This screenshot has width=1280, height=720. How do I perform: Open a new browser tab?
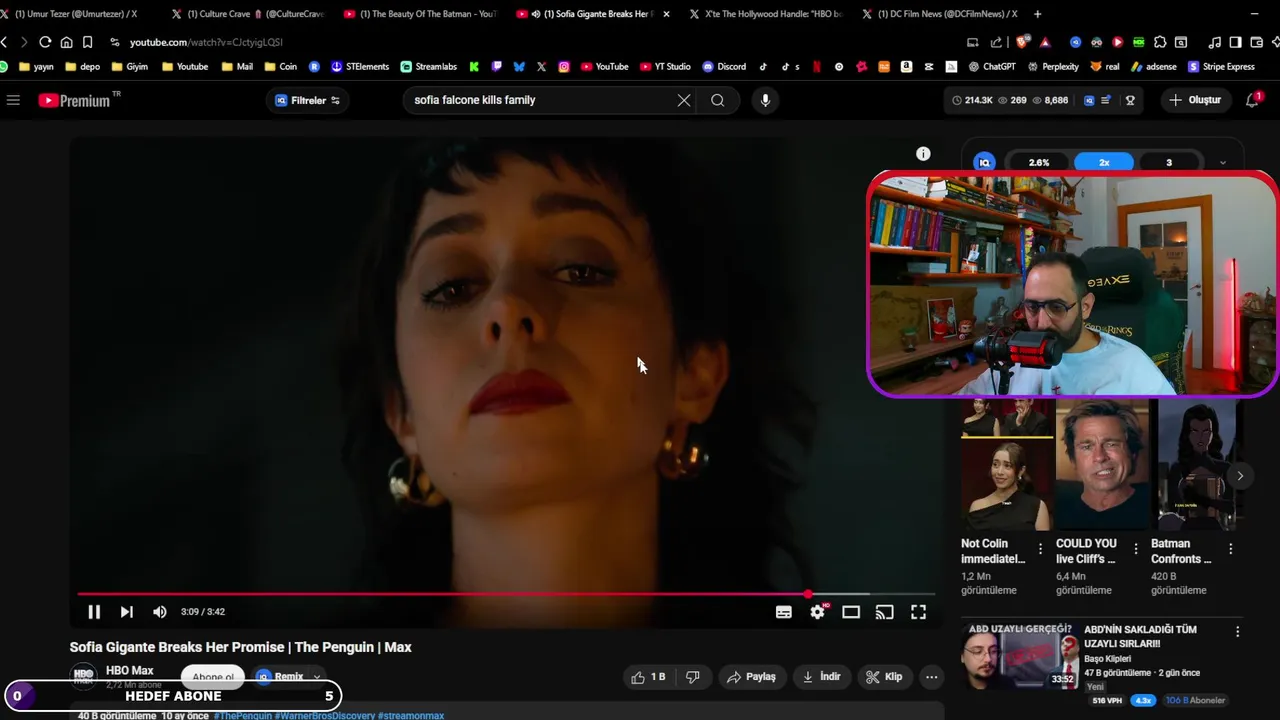1037,14
